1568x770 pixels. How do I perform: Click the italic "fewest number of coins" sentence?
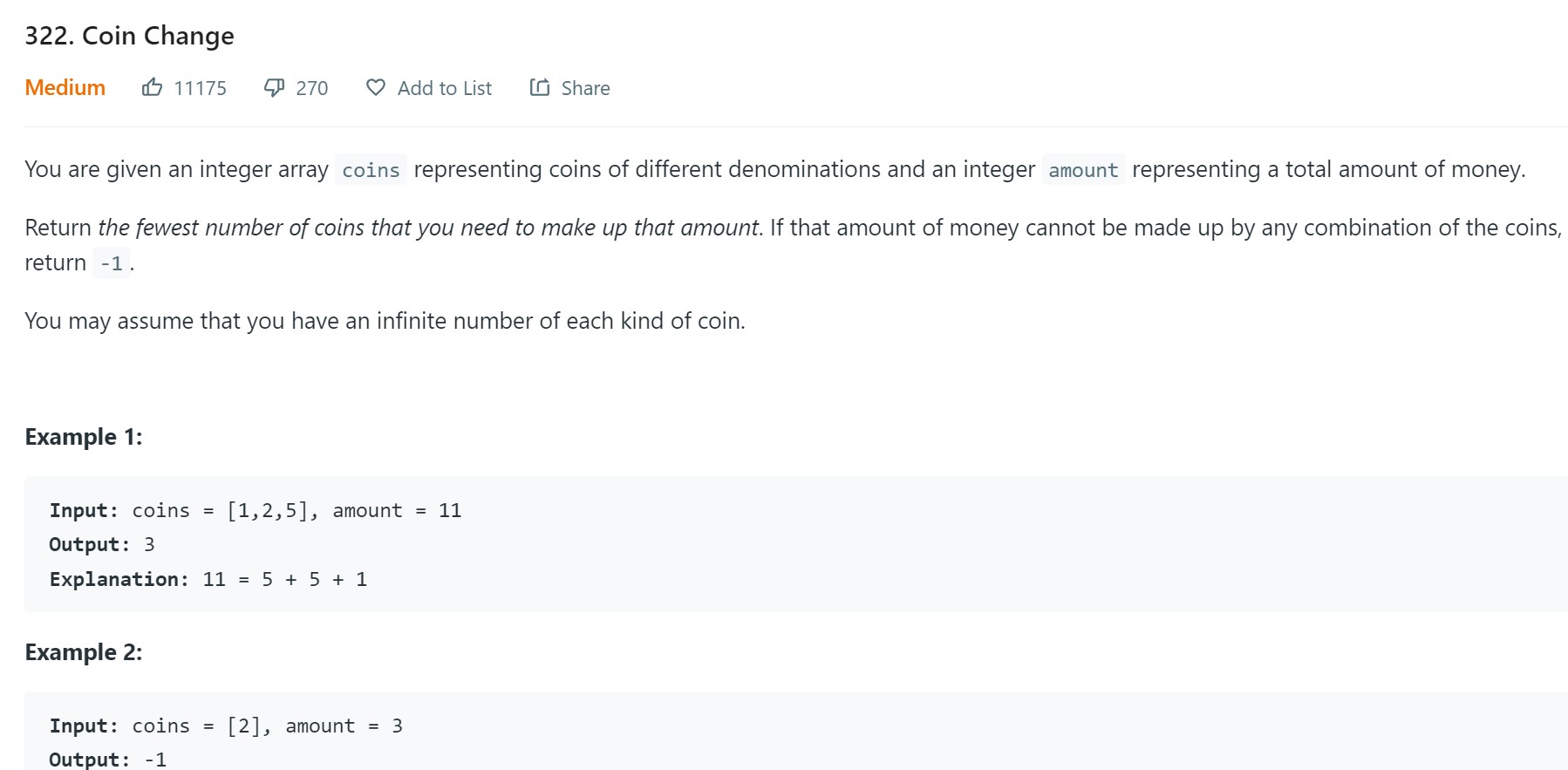pyautogui.click(x=429, y=228)
